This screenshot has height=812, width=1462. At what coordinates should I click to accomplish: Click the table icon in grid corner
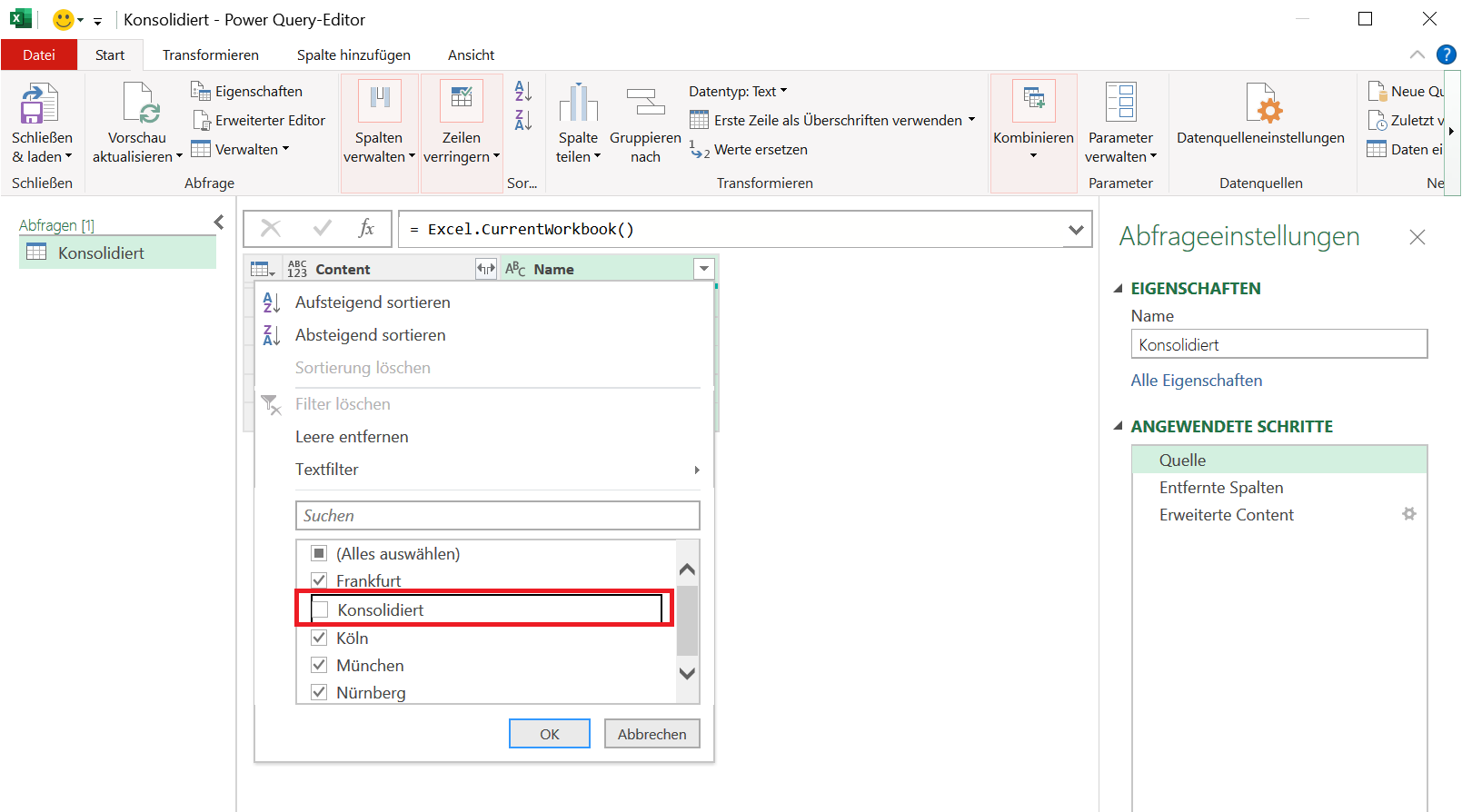point(263,269)
